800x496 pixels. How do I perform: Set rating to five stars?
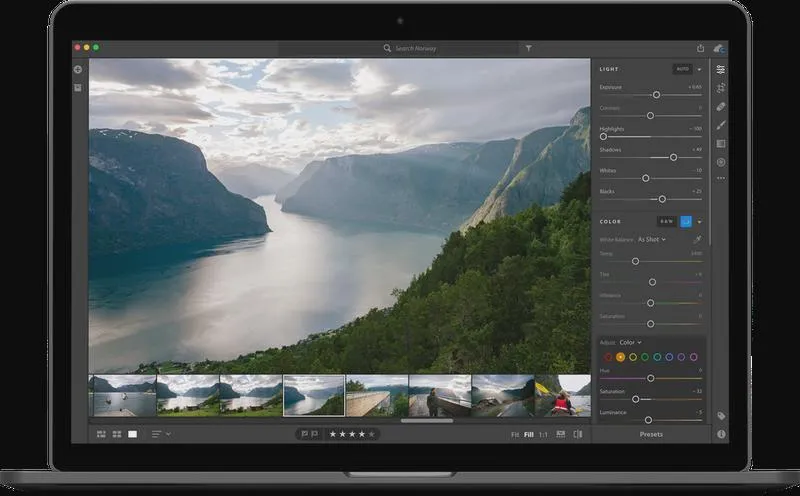pyautogui.click(x=371, y=434)
